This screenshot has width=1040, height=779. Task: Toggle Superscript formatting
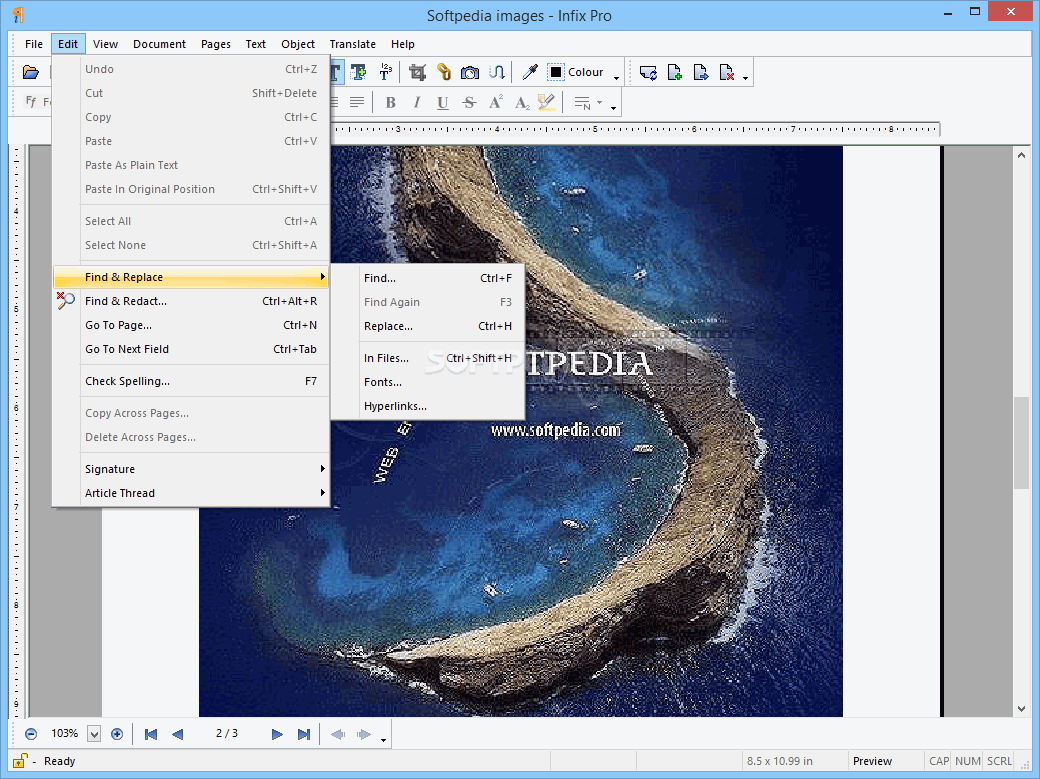495,102
